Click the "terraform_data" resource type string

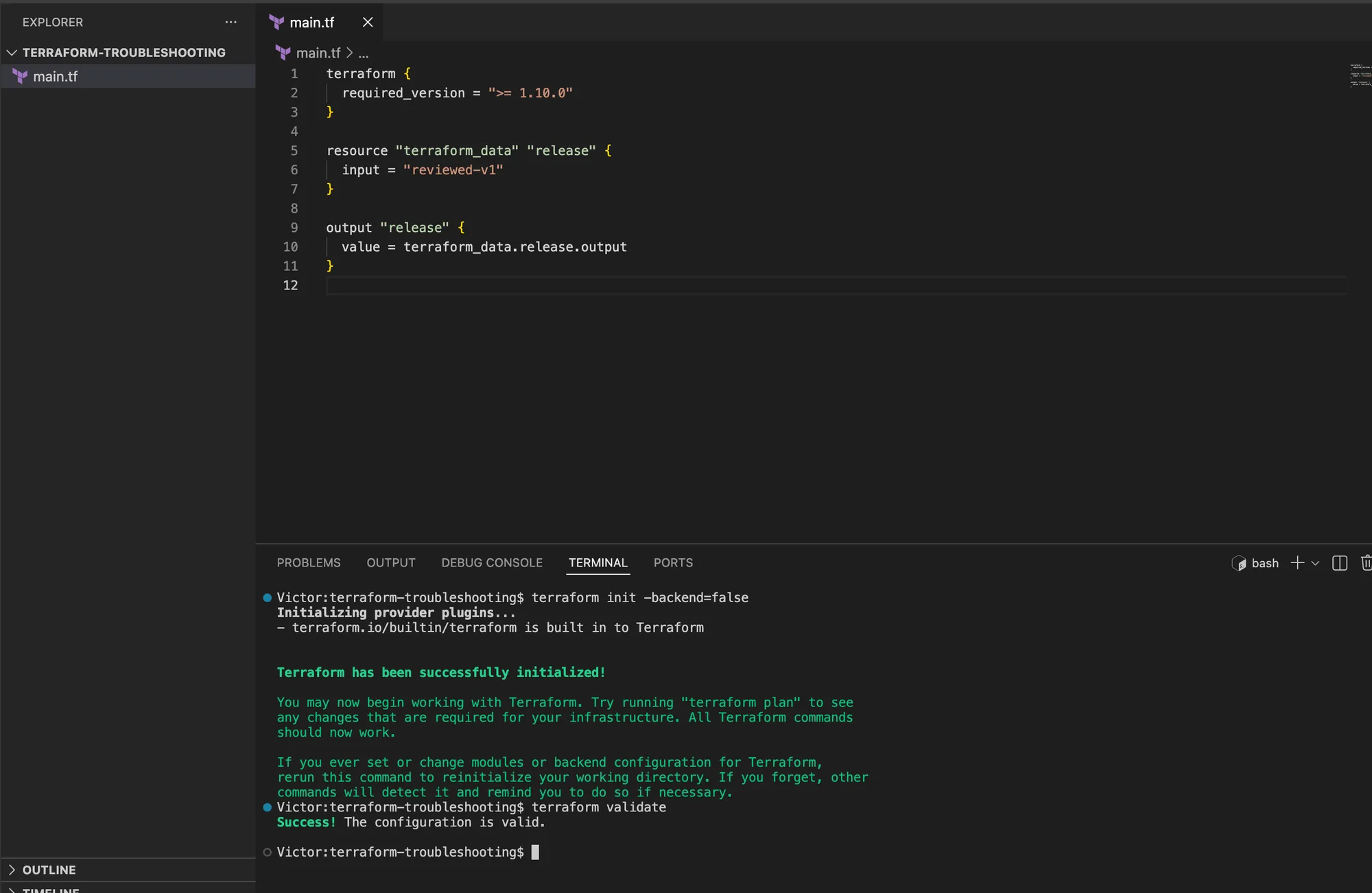pos(458,151)
